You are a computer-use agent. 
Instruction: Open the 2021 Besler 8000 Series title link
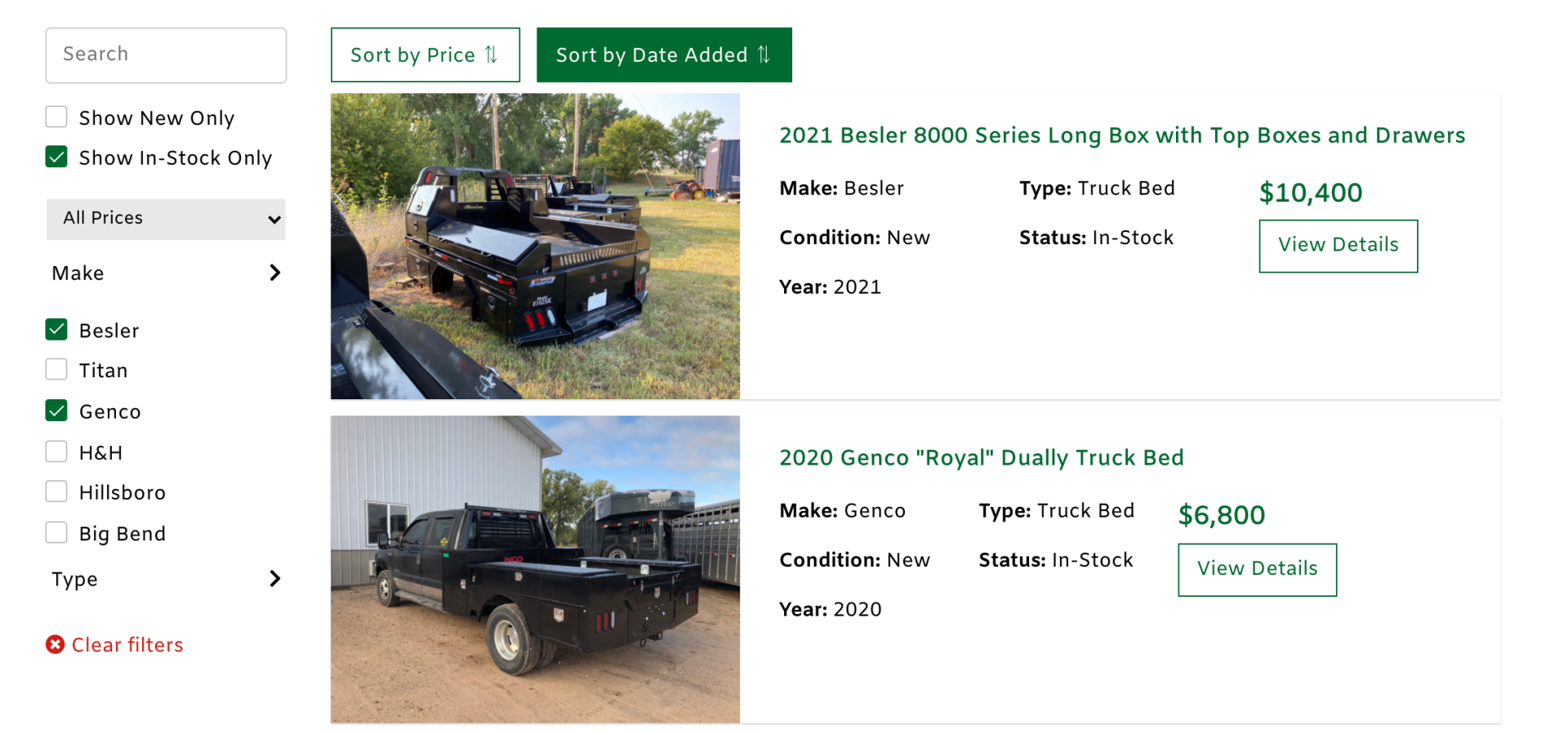coord(1121,136)
